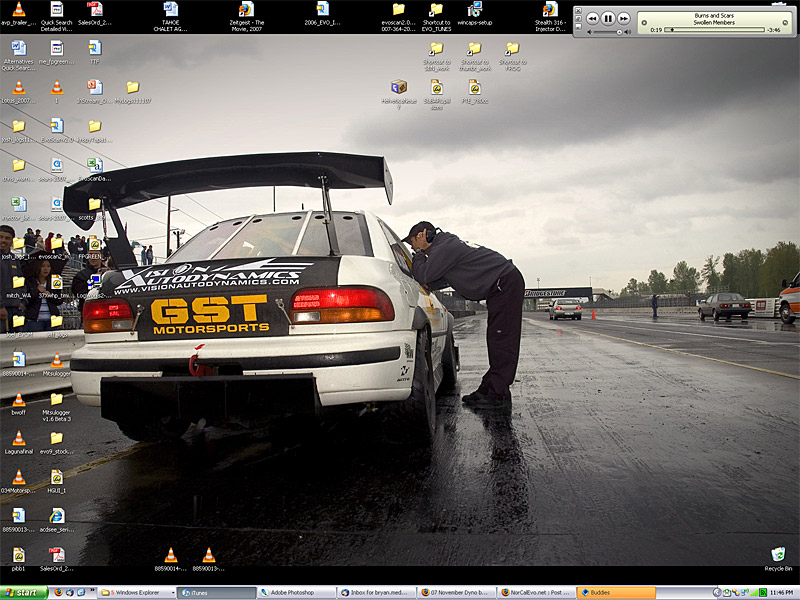Open the Zeitgeist - The Movie shortcut

[246, 16]
